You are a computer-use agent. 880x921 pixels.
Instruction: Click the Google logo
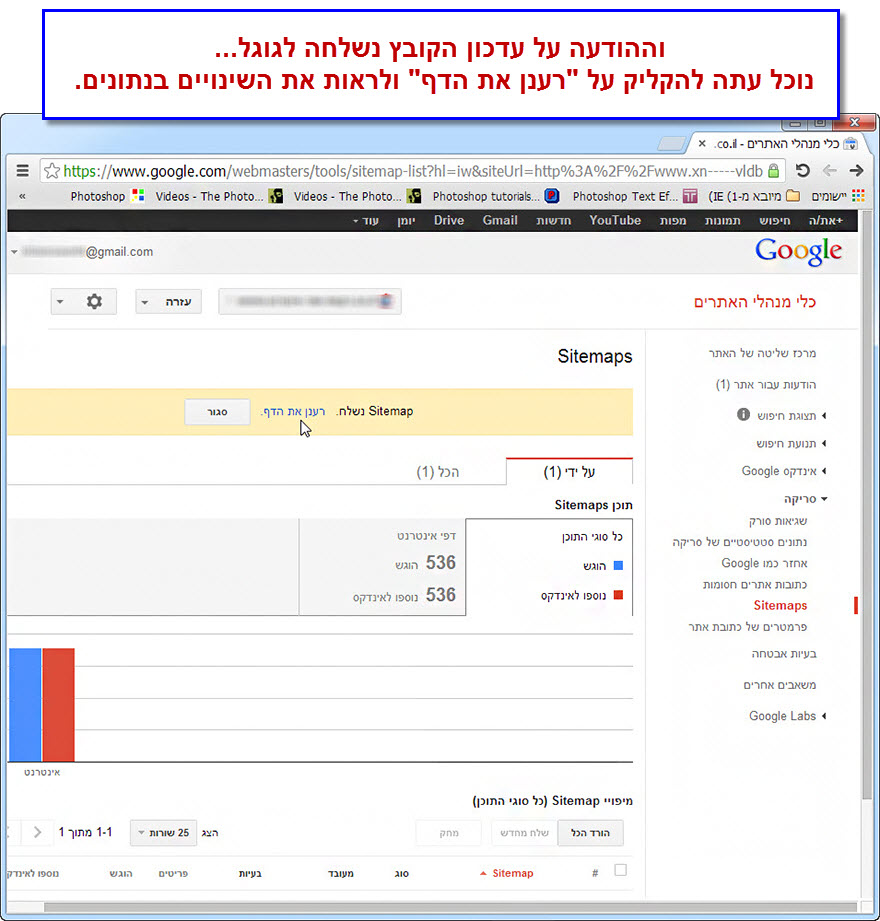pyautogui.click(x=798, y=251)
